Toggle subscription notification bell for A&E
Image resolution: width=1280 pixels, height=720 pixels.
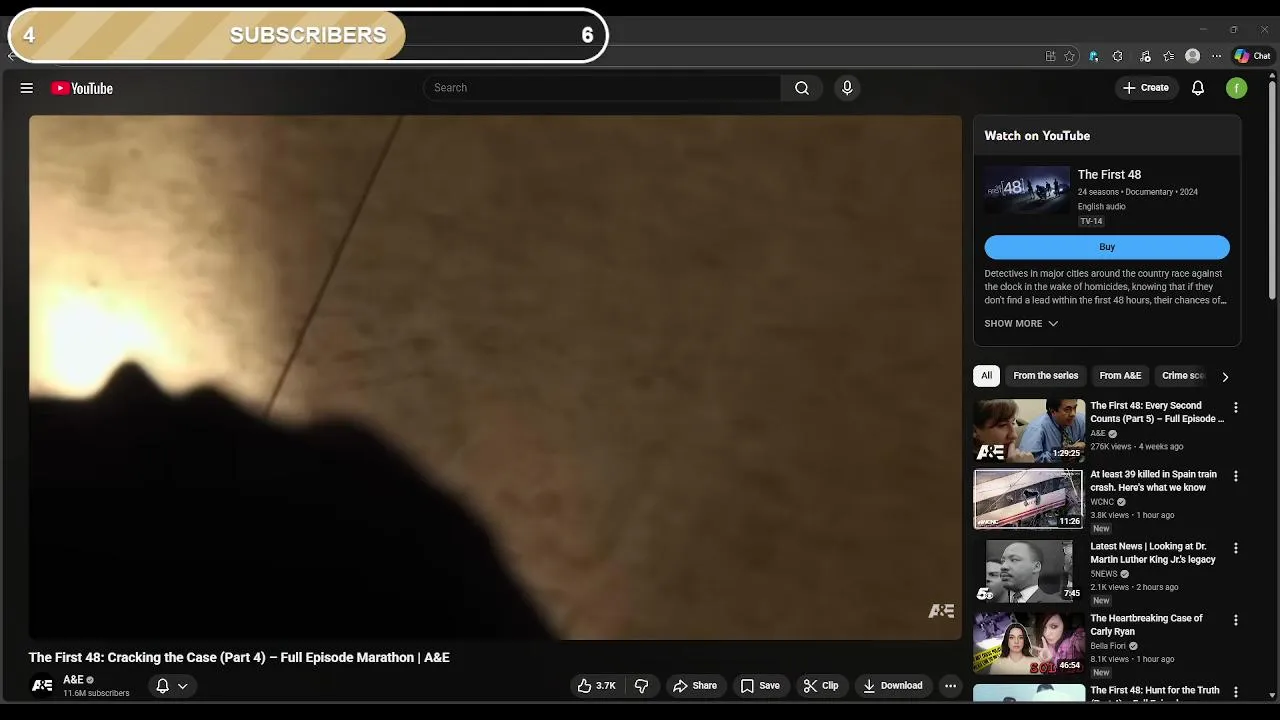pos(162,686)
